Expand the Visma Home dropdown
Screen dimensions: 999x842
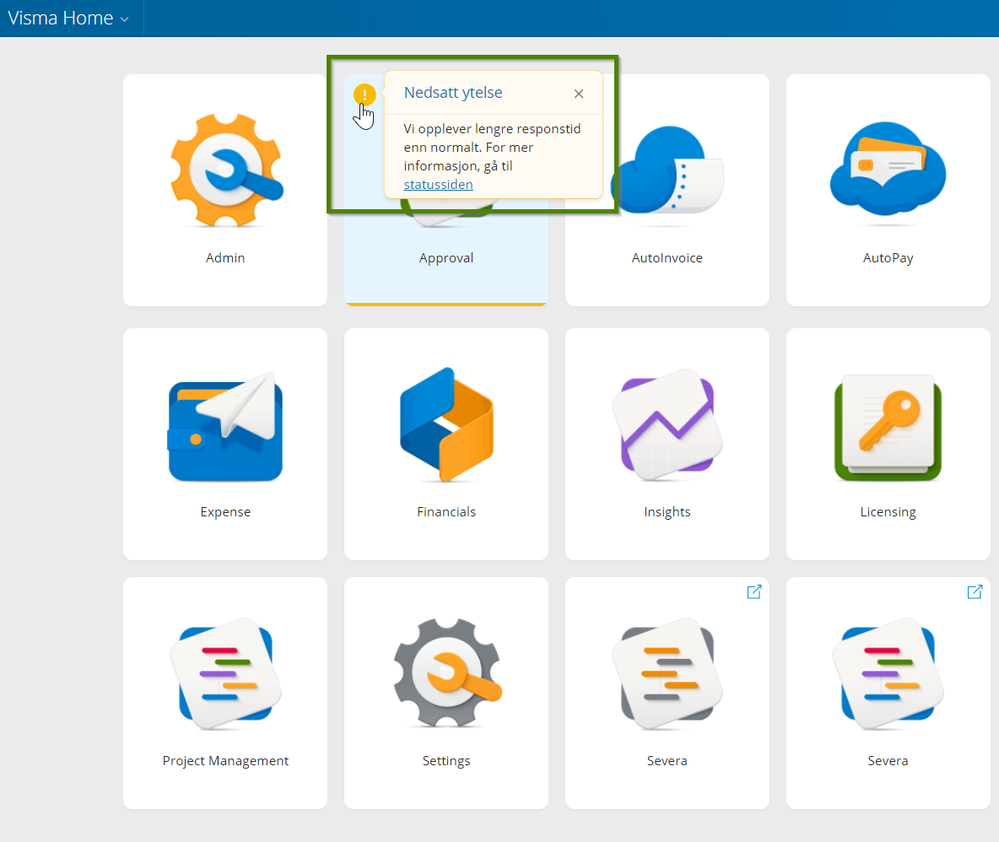pyautogui.click(x=69, y=18)
